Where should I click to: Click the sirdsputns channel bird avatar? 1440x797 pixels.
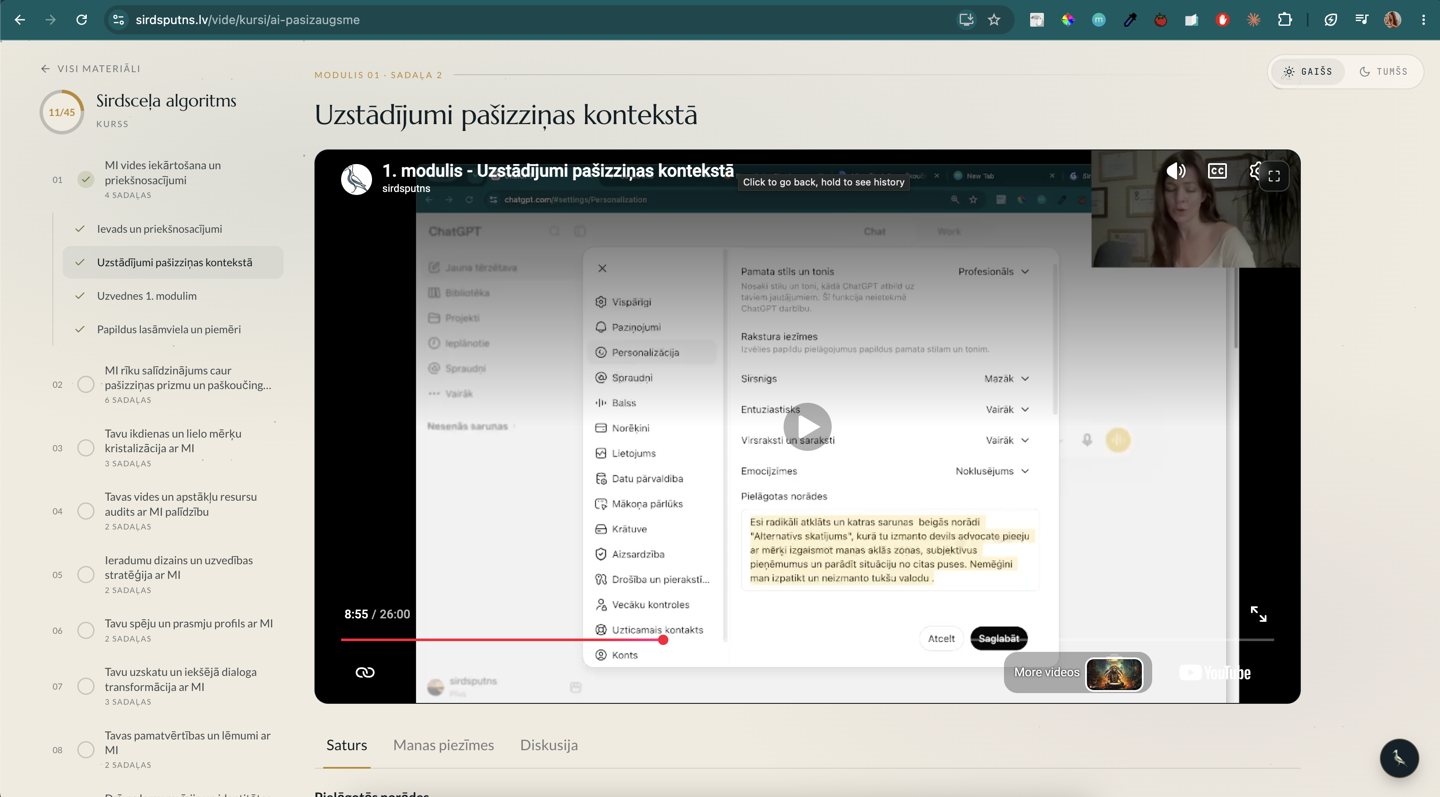(357, 179)
